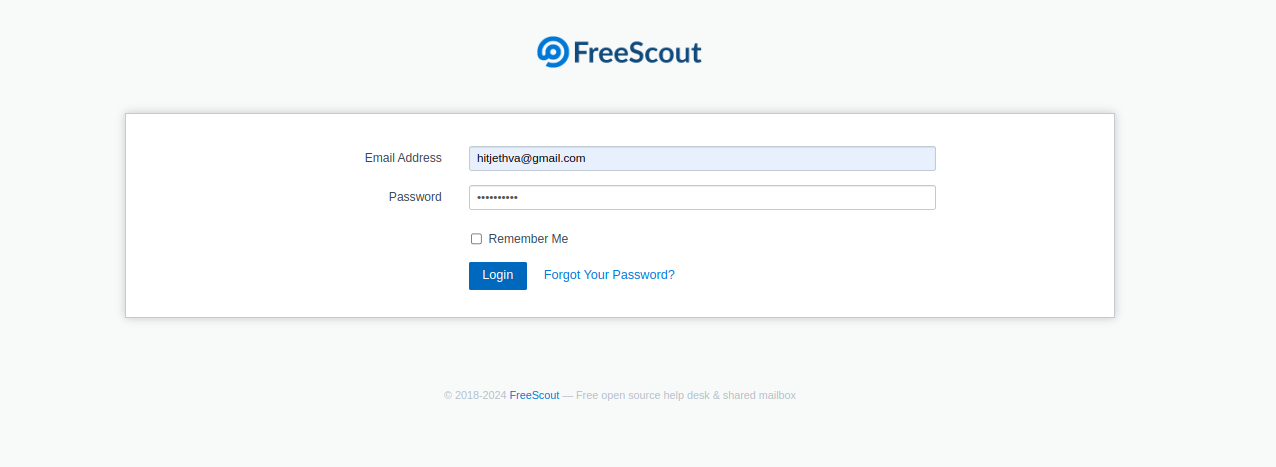Click the Password field label

tap(415, 197)
